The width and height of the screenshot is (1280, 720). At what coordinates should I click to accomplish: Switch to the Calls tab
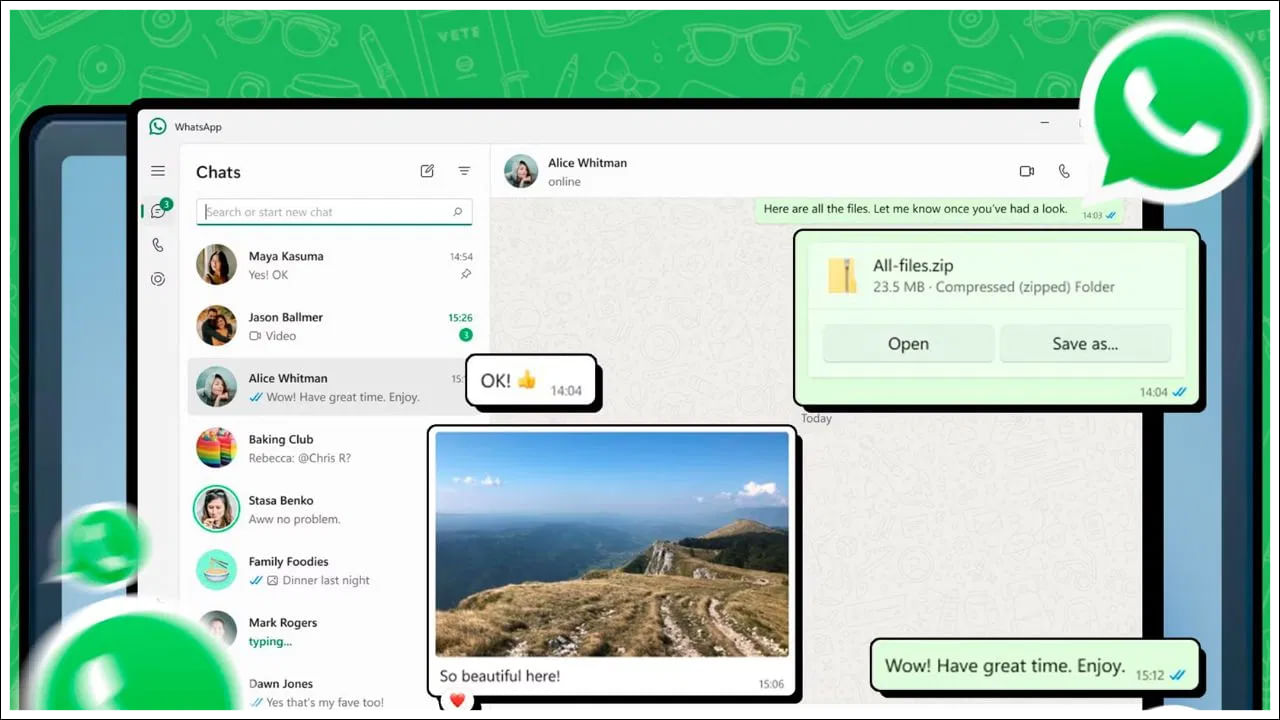click(157, 244)
